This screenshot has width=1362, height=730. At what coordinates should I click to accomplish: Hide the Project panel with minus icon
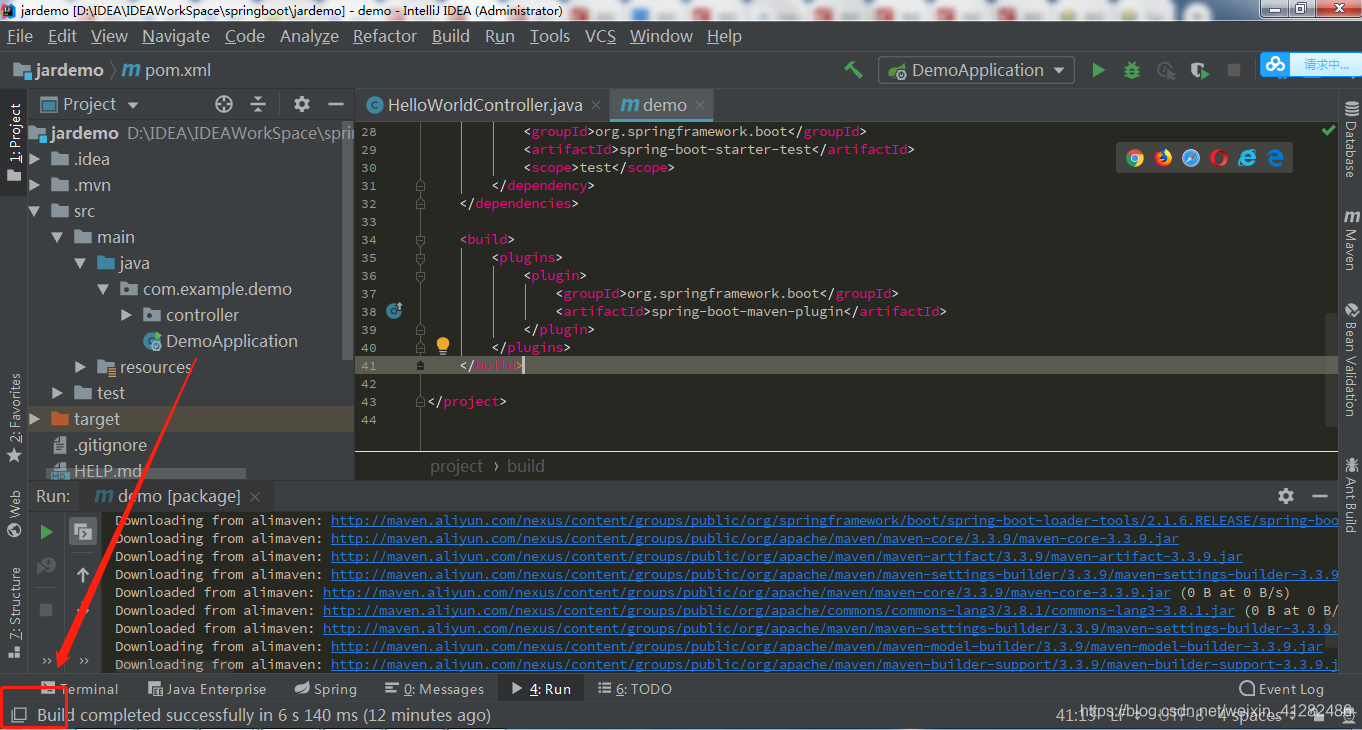(335, 104)
